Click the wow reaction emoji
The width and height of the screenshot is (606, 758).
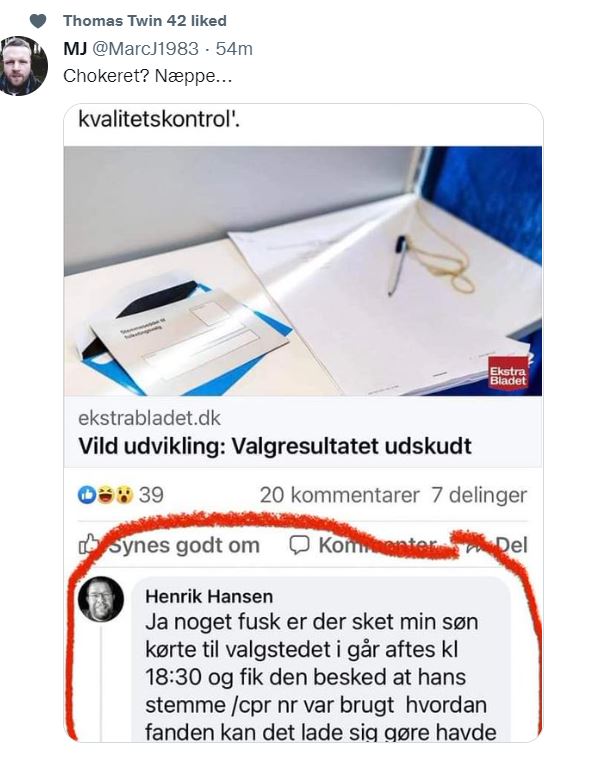click(x=124, y=495)
